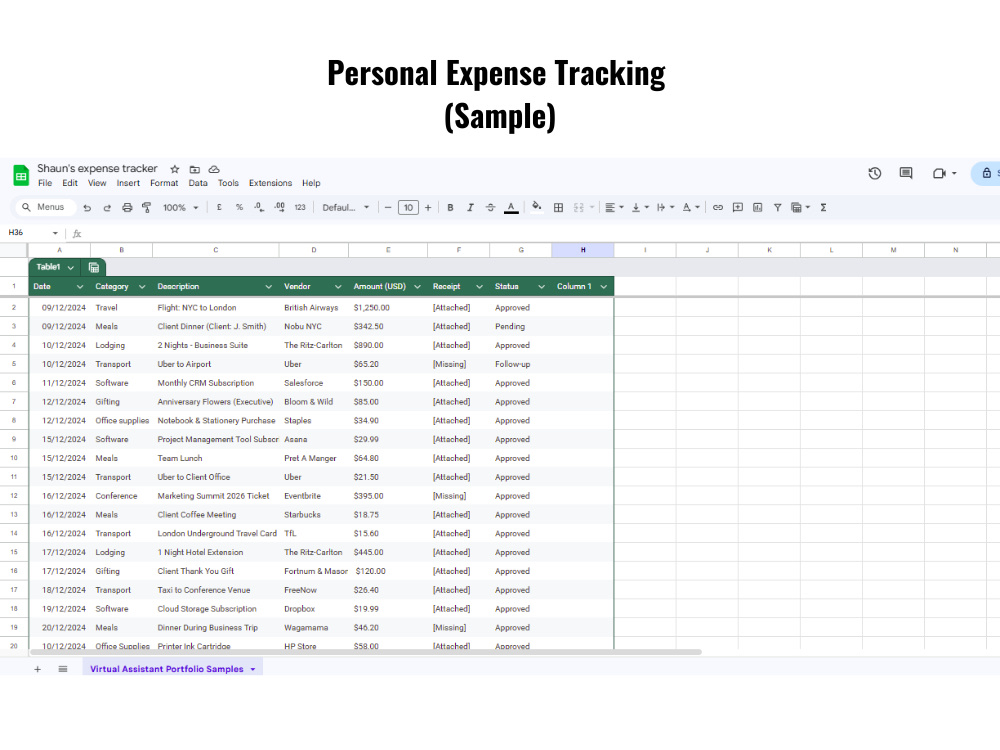1000x750 pixels.
Task: Click the Name box showing H36
Action: point(32,233)
